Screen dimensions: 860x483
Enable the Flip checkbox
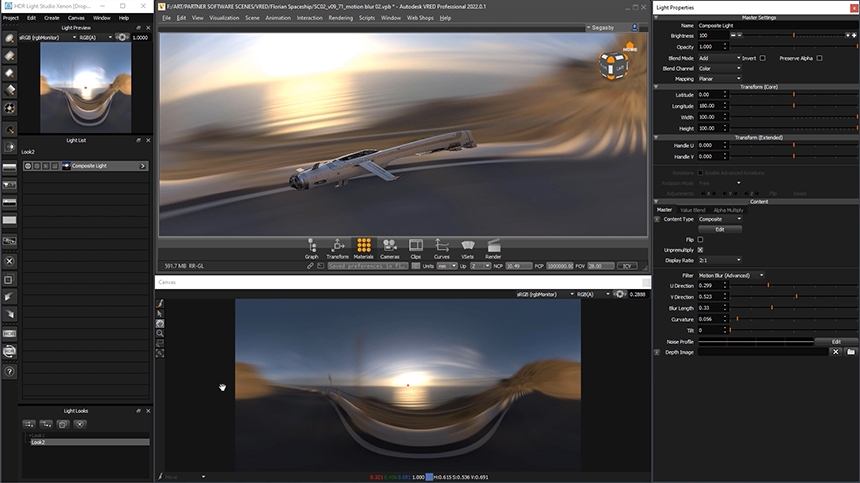[x=700, y=240]
